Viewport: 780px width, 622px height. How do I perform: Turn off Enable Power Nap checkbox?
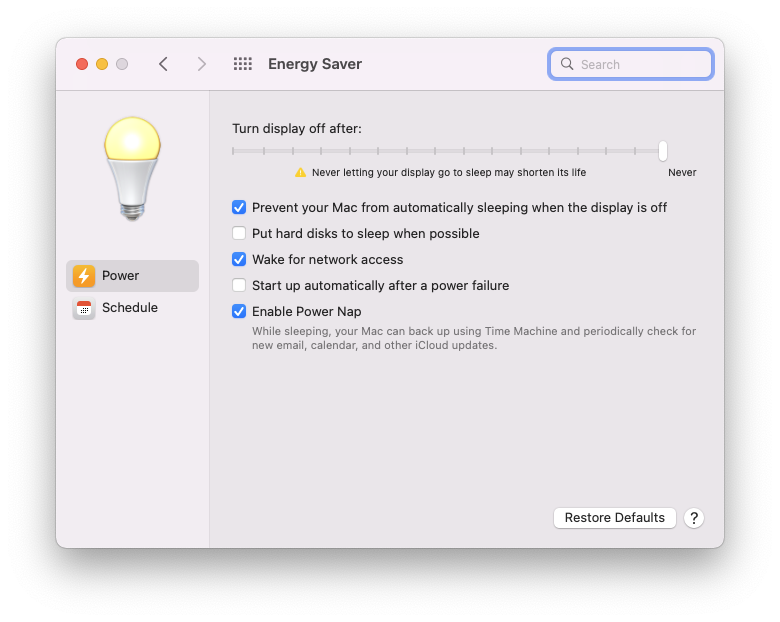239,312
